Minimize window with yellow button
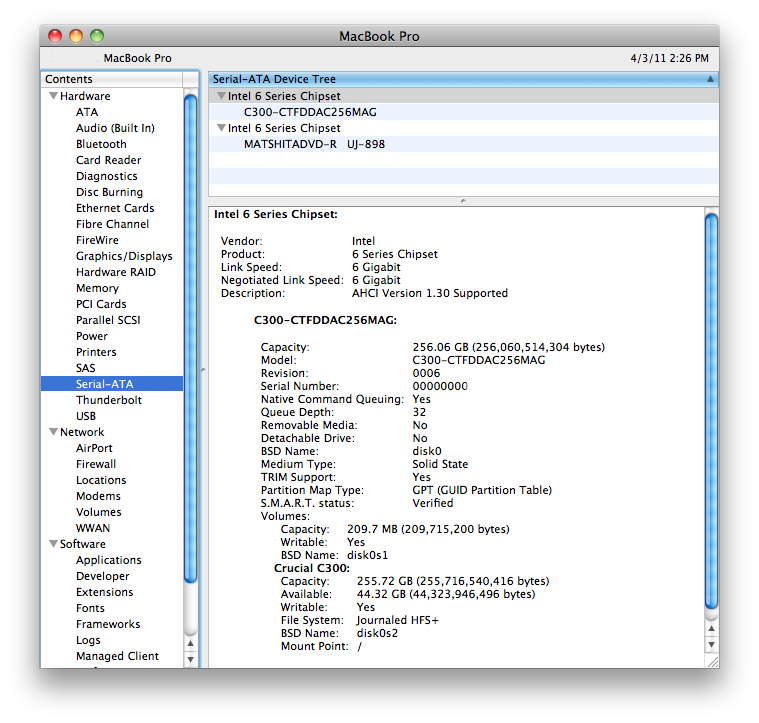759x723 pixels. [x=76, y=36]
